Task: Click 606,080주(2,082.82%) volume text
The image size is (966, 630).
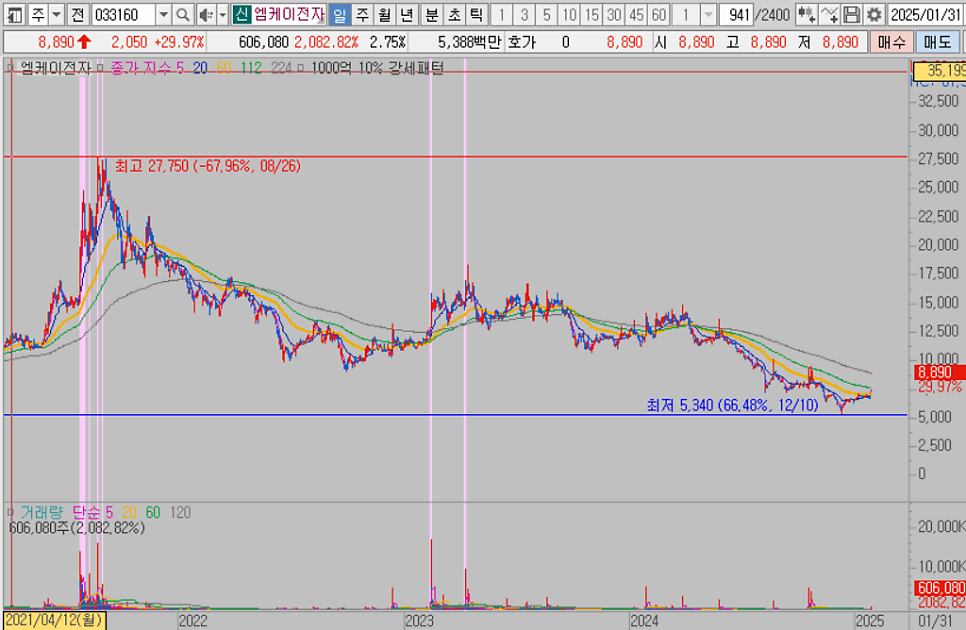Action: [x=76, y=528]
